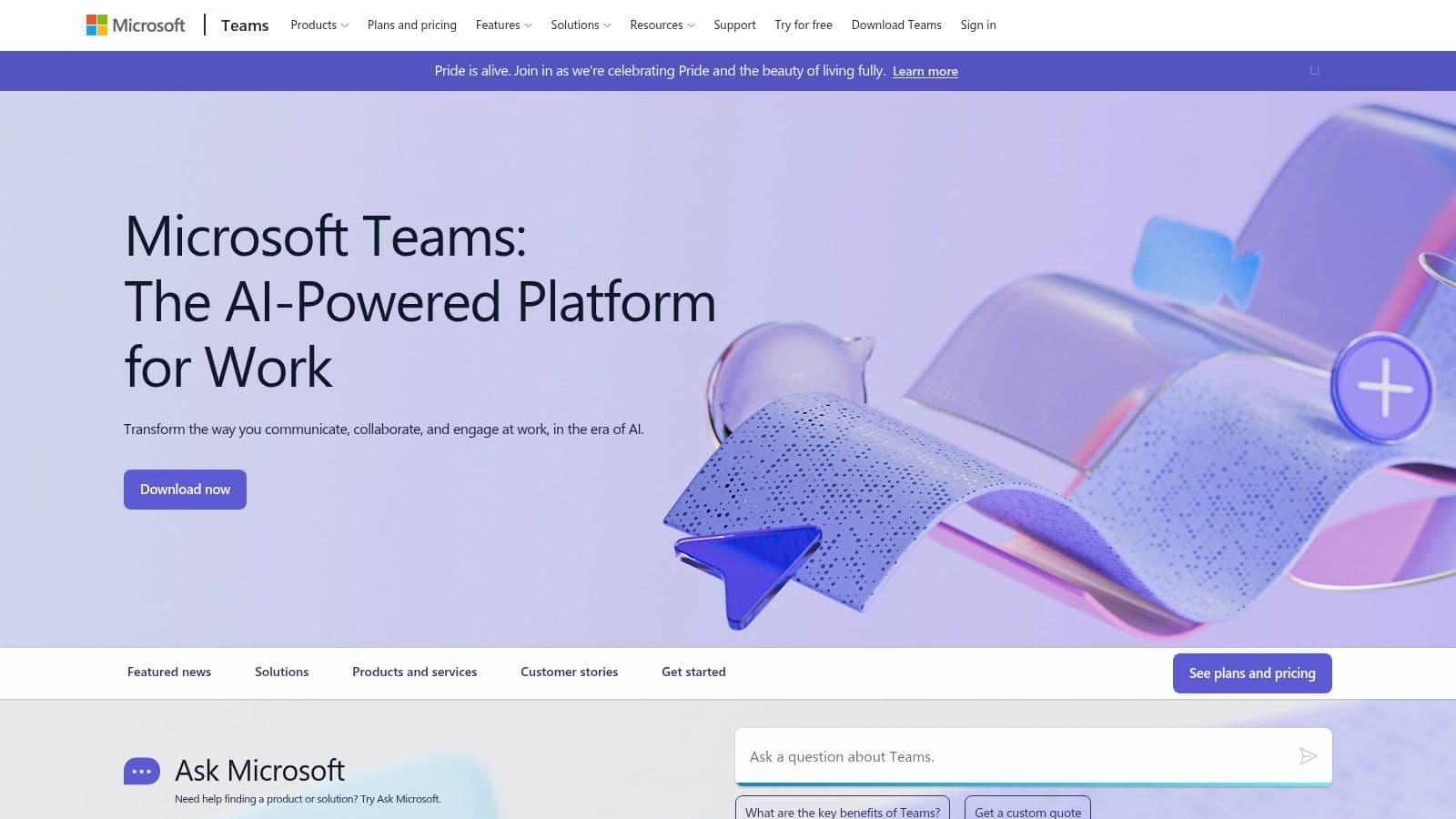Select the 'Get a custom quote' suggestion
The image size is (1456, 819).
(1027, 808)
